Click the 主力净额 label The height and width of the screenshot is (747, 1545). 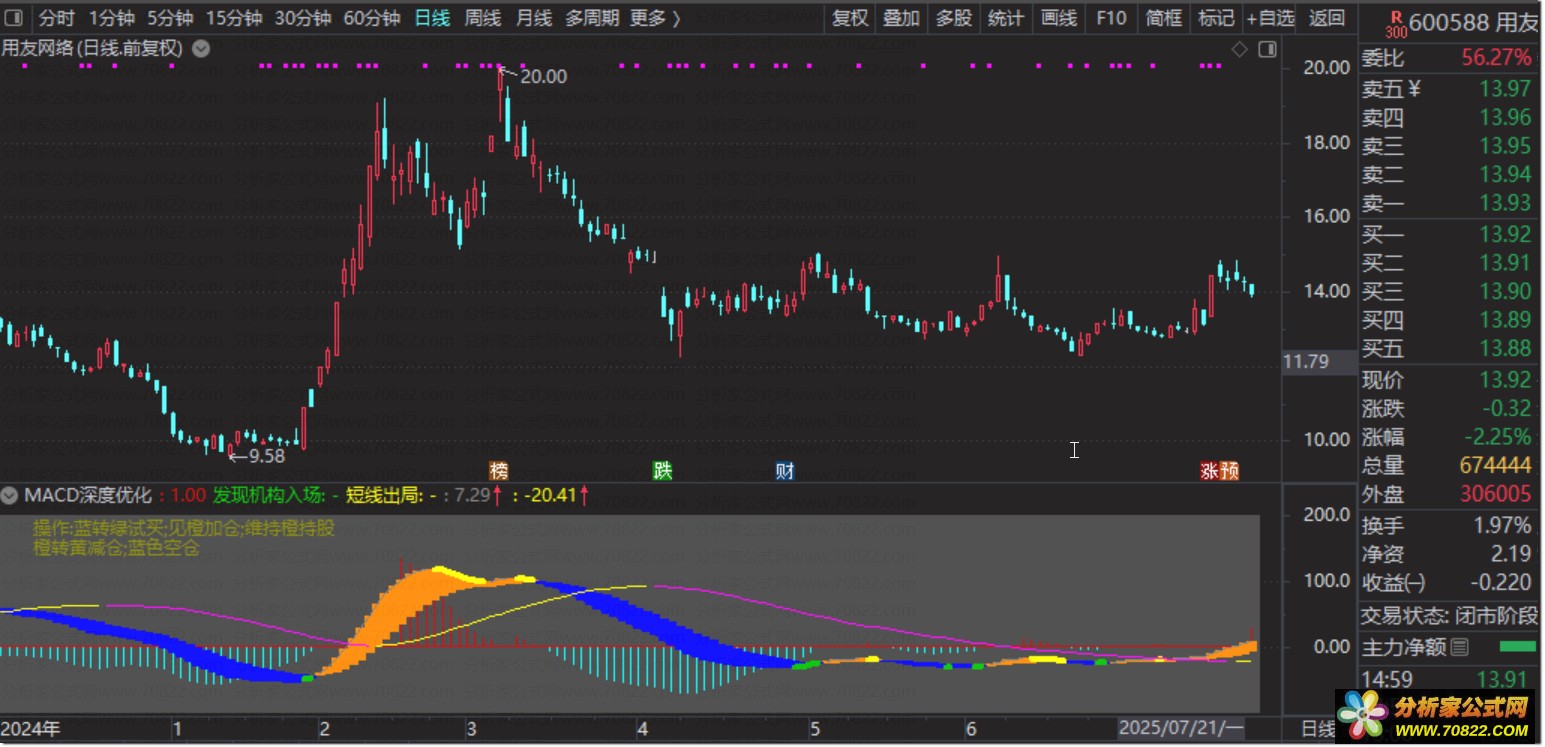1403,647
